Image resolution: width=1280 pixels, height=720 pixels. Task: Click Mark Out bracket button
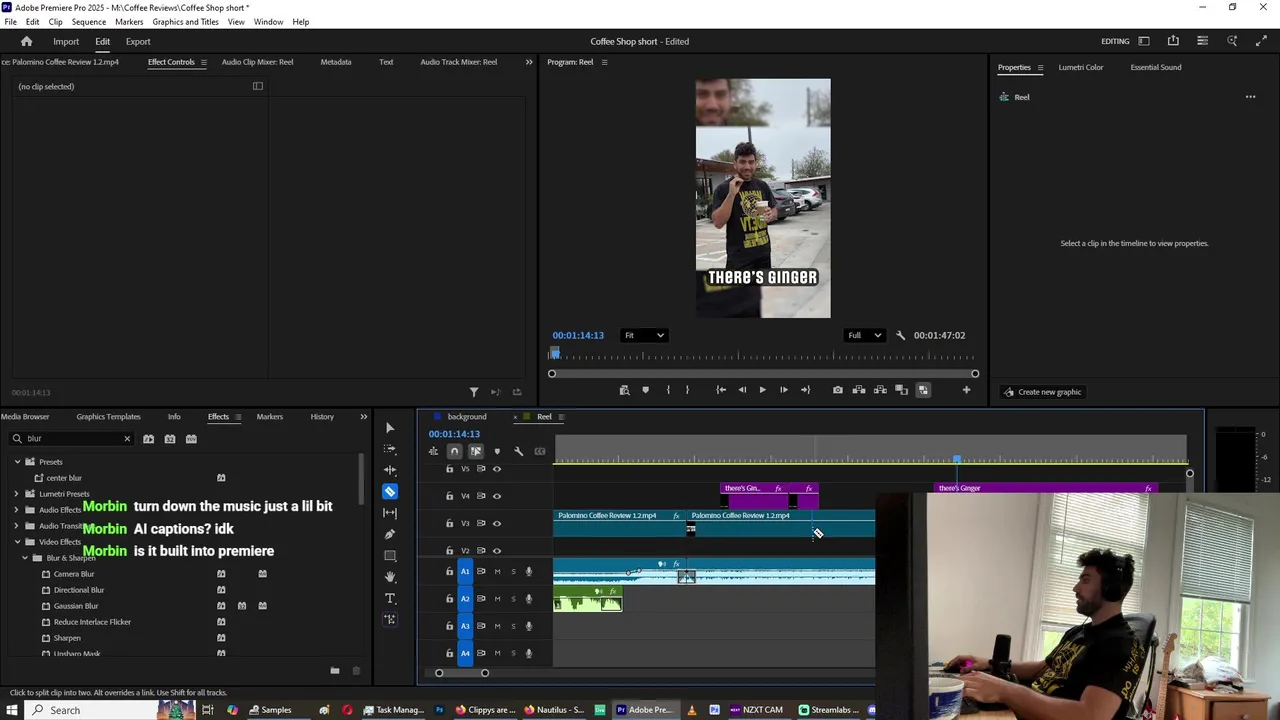pos(687,390)
